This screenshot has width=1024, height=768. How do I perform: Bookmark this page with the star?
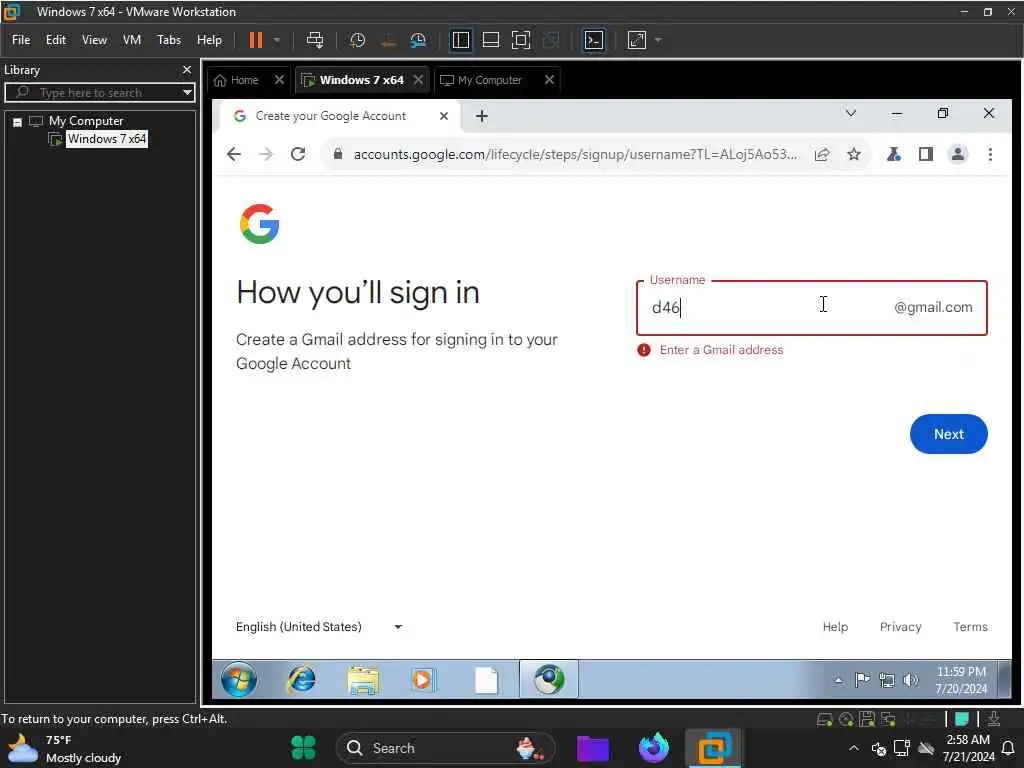pos(854,154)
